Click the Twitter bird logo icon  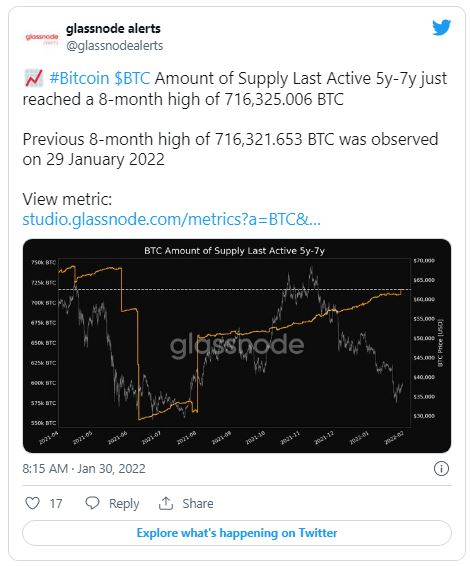pyautogui.click(x=441, y=28)
